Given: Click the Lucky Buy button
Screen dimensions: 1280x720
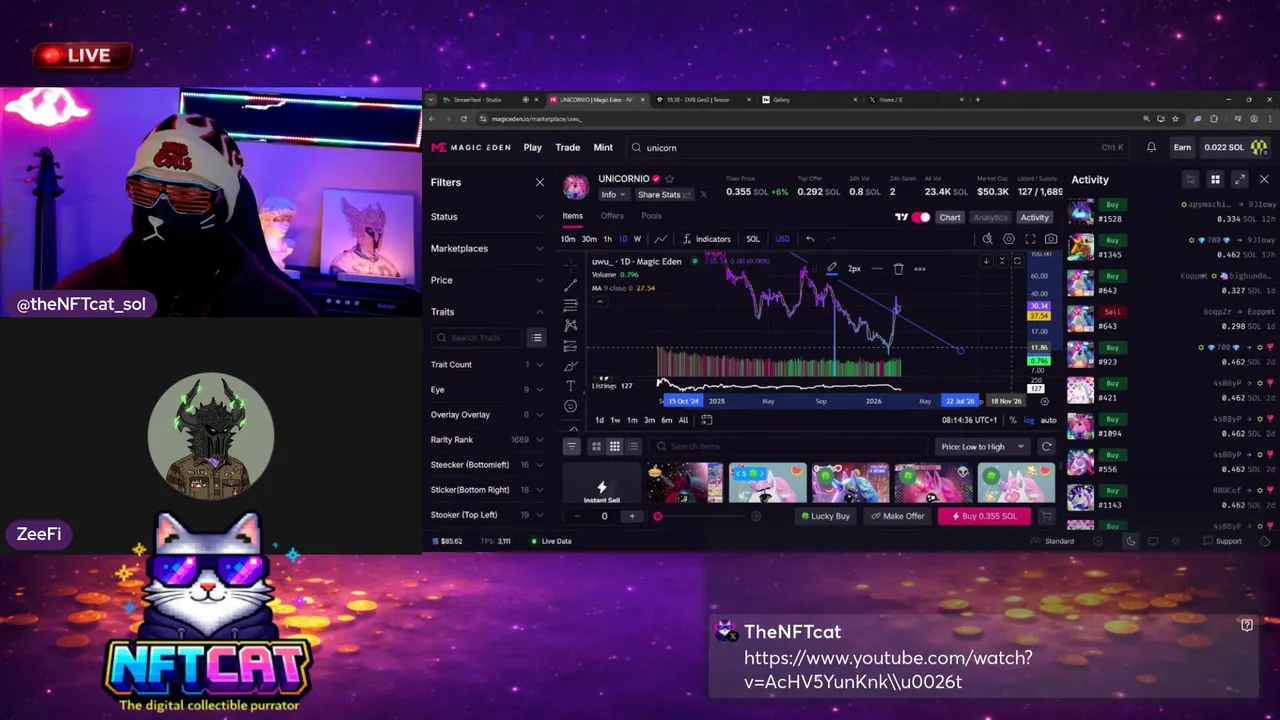Looking at the screenshot, I should coord(826,516).
